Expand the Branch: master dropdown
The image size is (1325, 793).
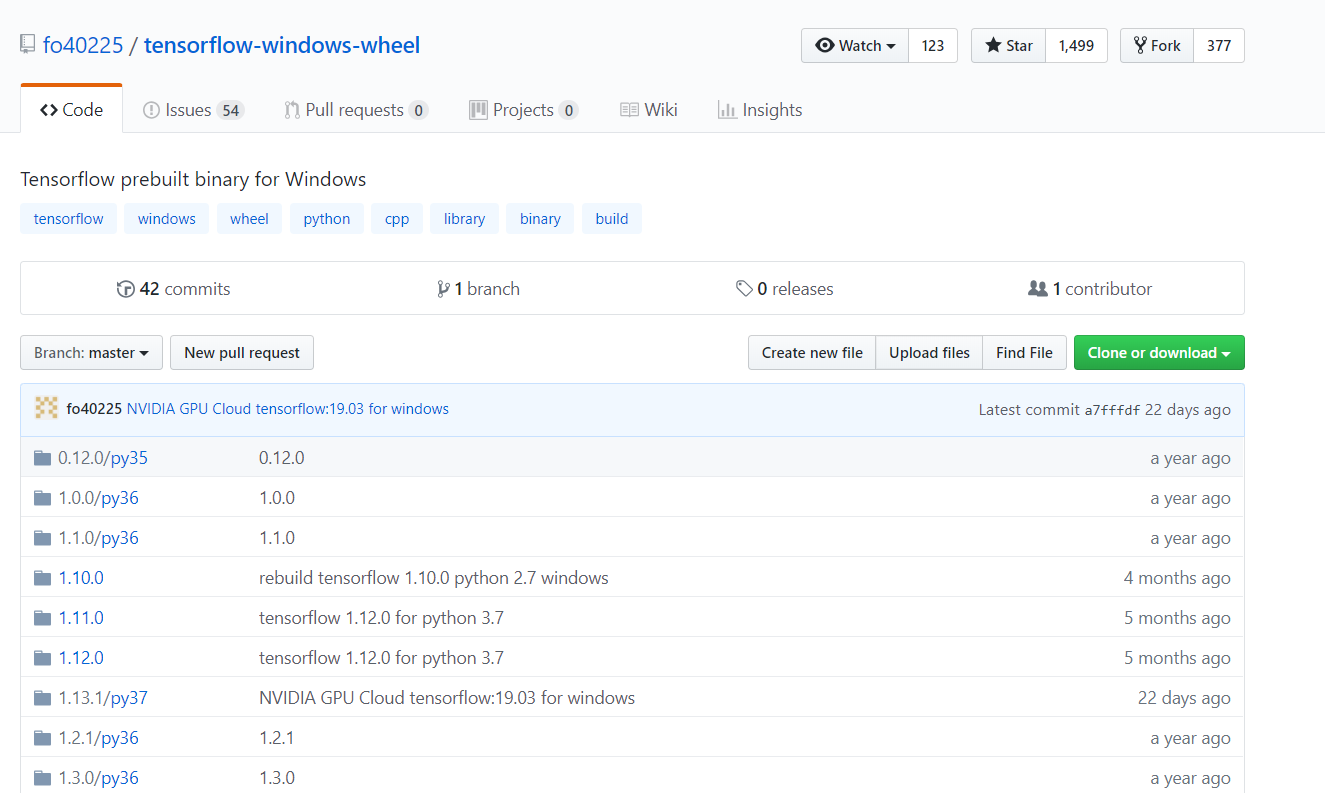[91, 353]
